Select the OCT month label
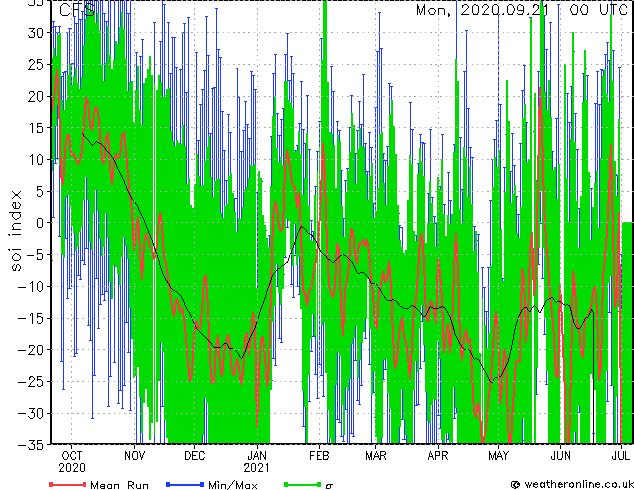Image resolution: width=634 pixels, height=490 pixels. click(x=72, y=456)
